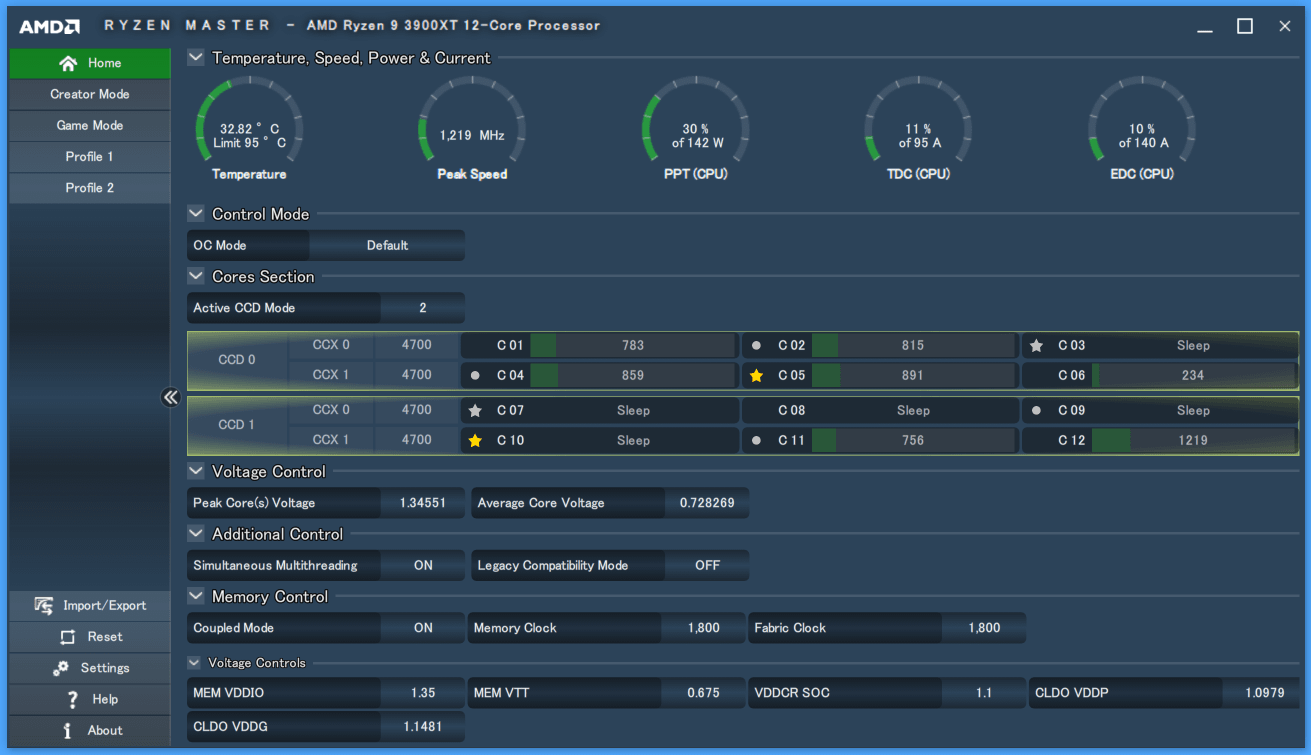Collapse the Control Mode section
The width and height of the screenshot is (1311, 755).
tap(196, 214)
